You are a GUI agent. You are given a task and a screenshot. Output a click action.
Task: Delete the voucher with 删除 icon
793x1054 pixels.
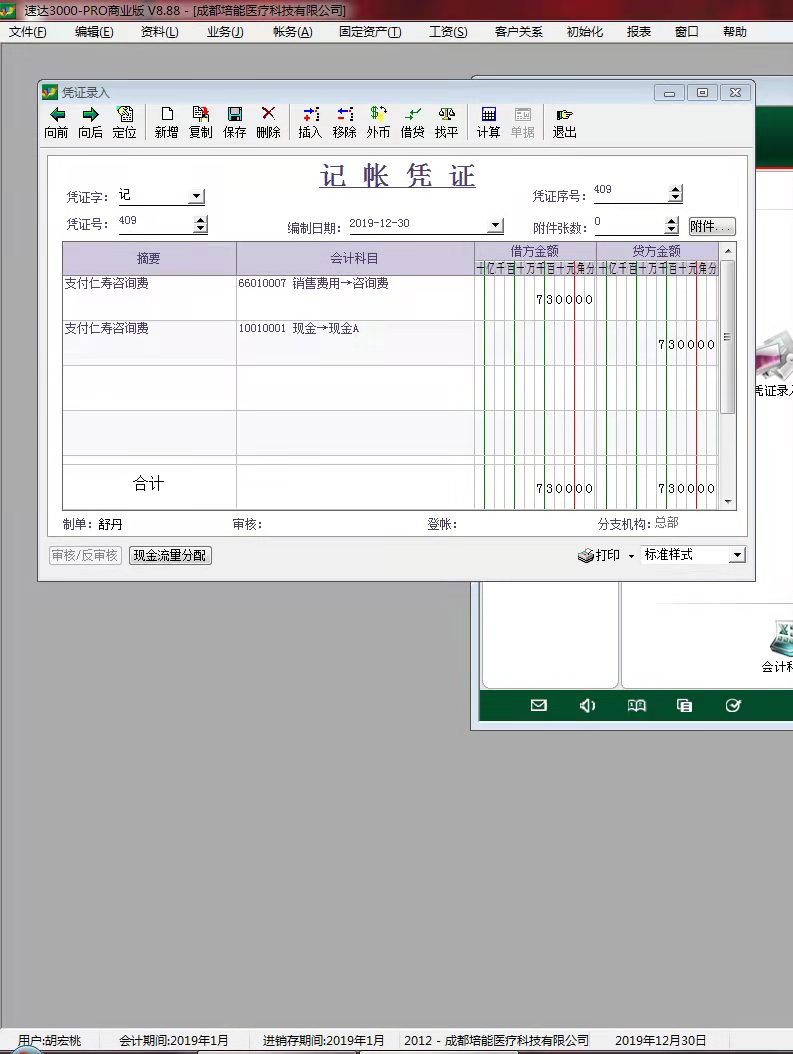point(268,115)
